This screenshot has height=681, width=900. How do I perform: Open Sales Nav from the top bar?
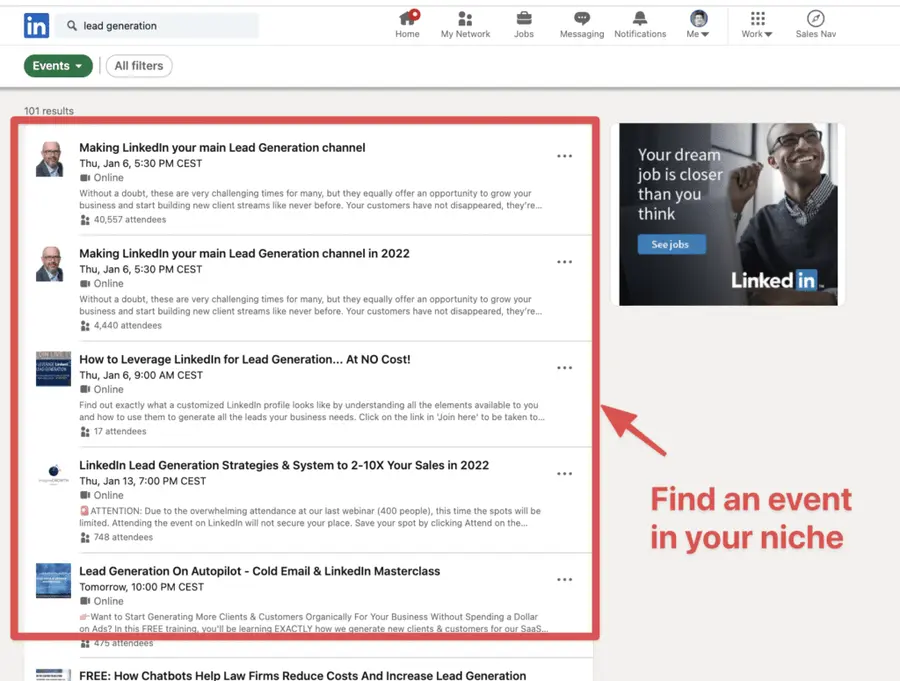coord(815,20)
